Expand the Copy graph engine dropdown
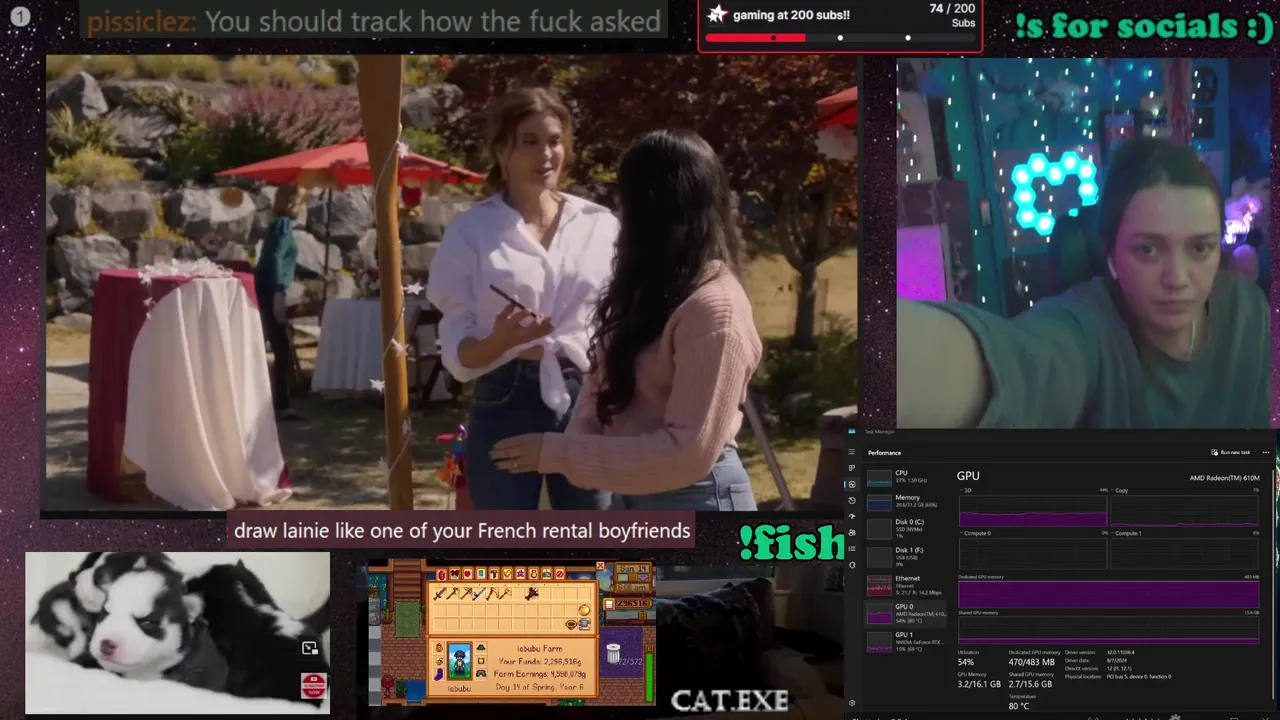Screen dimensions: 1280x720 point(1121,490)
